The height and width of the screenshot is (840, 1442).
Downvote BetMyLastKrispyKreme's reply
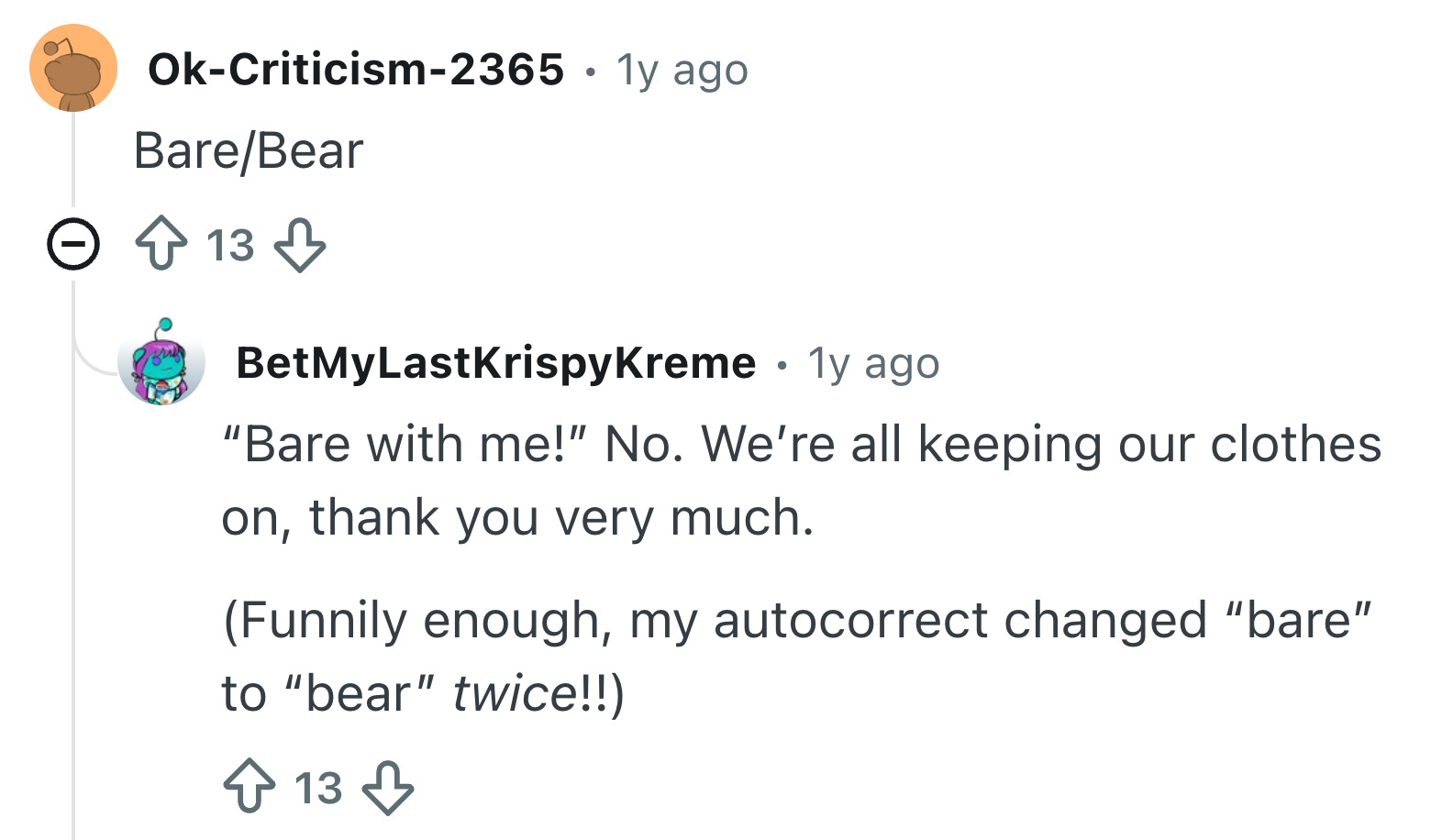coord(388,788)
